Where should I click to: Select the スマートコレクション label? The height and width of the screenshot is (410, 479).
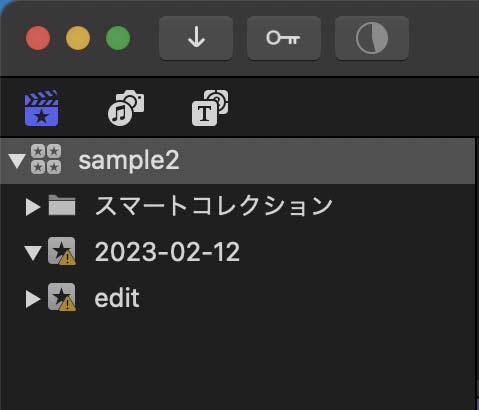pos(214,206)
